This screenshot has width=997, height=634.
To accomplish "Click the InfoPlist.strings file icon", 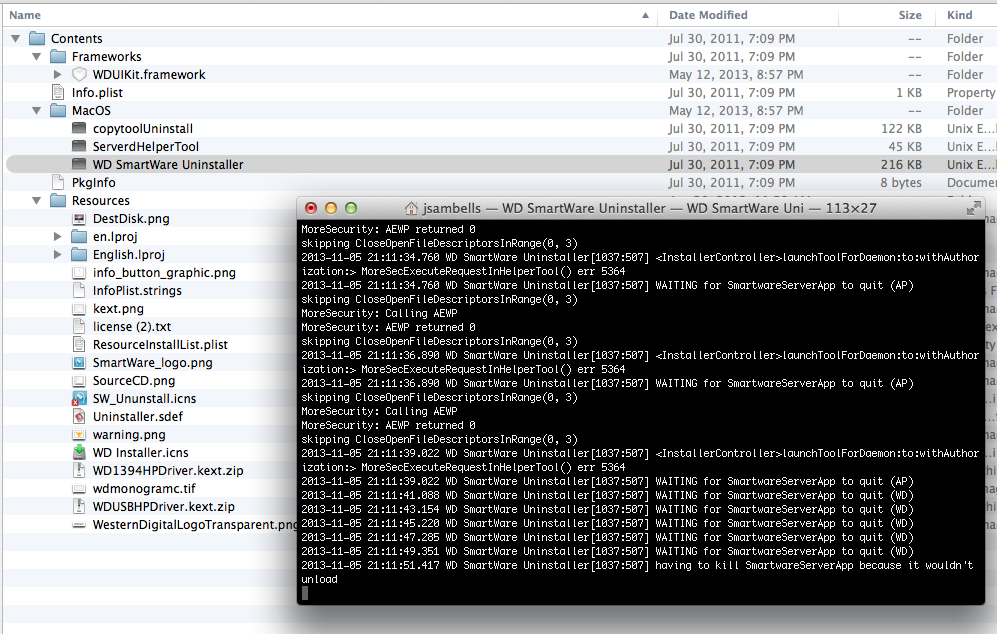I will coord(79,291).
